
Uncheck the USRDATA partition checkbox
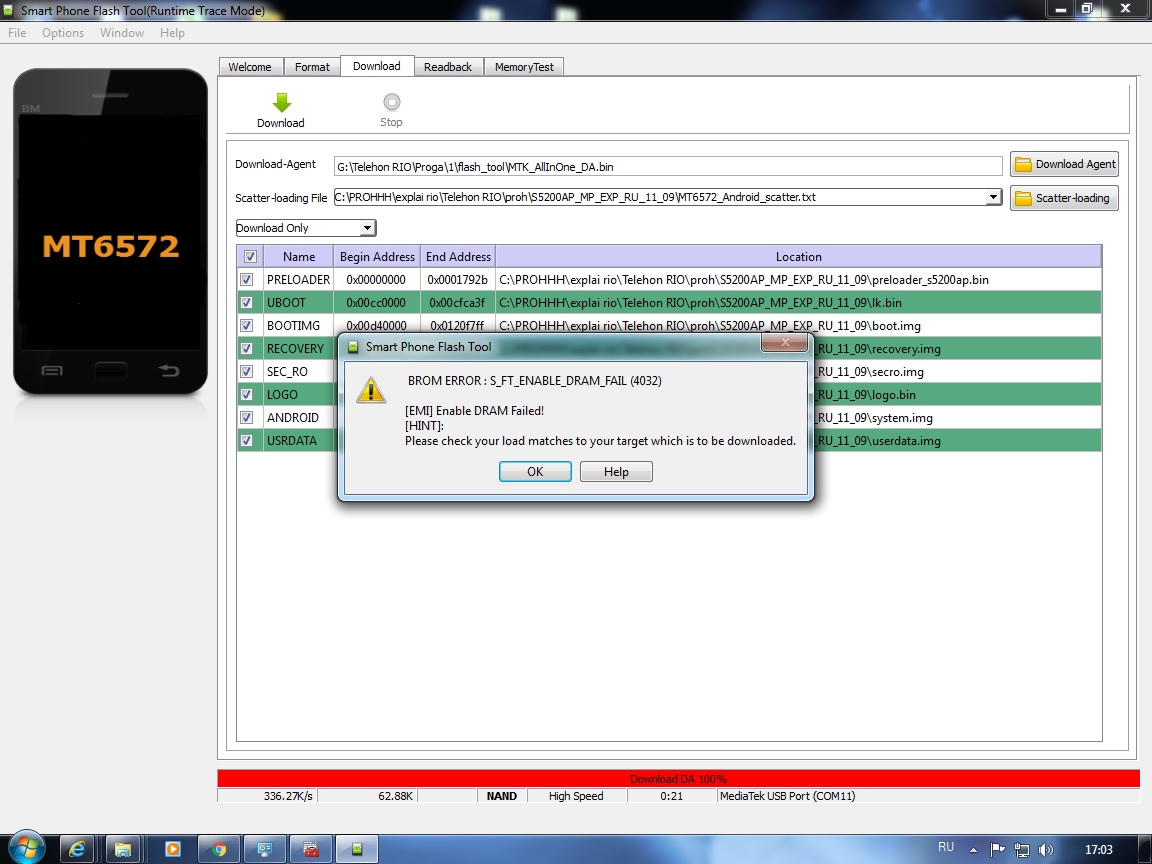(x=247, y=441)
